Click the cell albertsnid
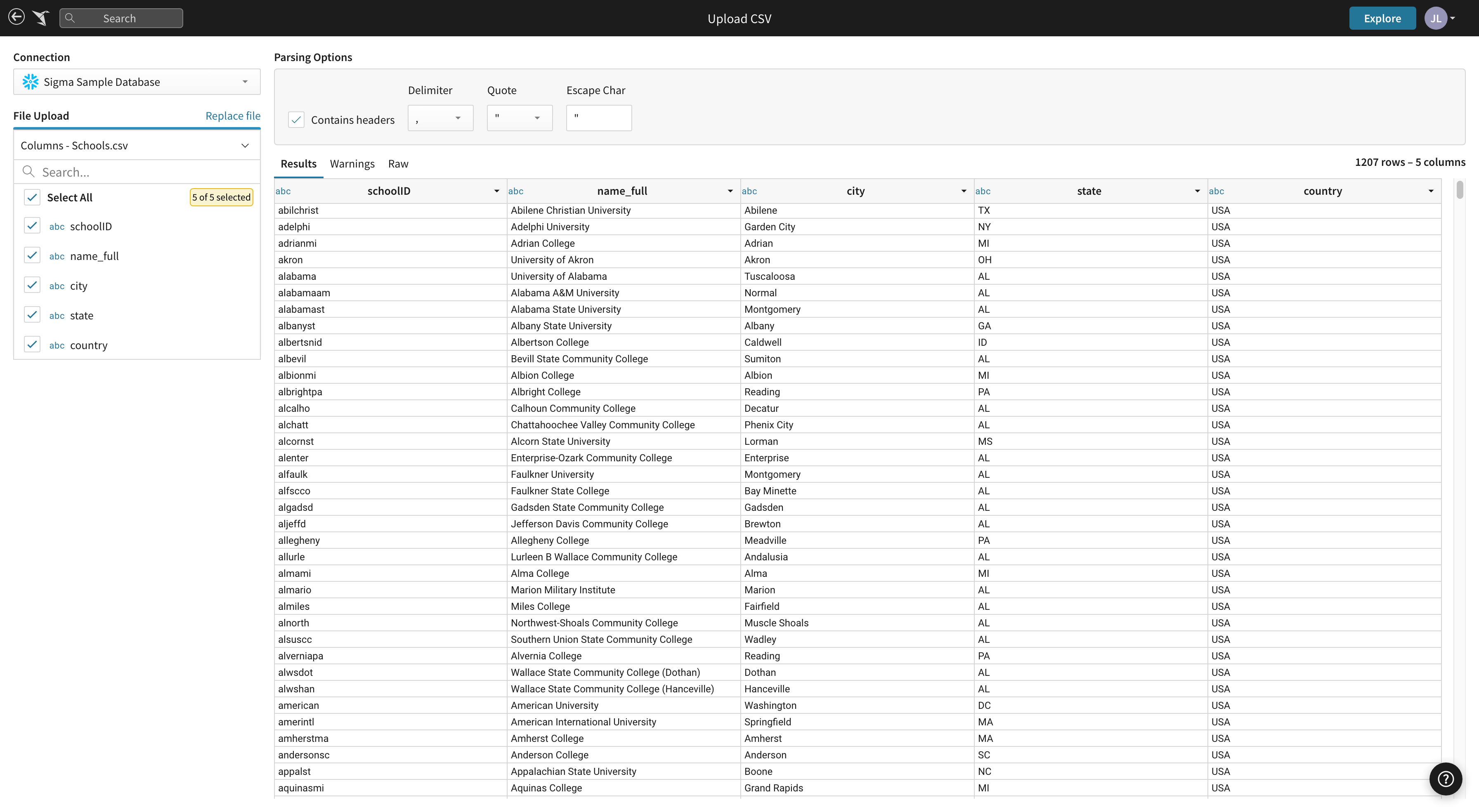Screen dimensions: 1479x812 click(x=390, y=342)
